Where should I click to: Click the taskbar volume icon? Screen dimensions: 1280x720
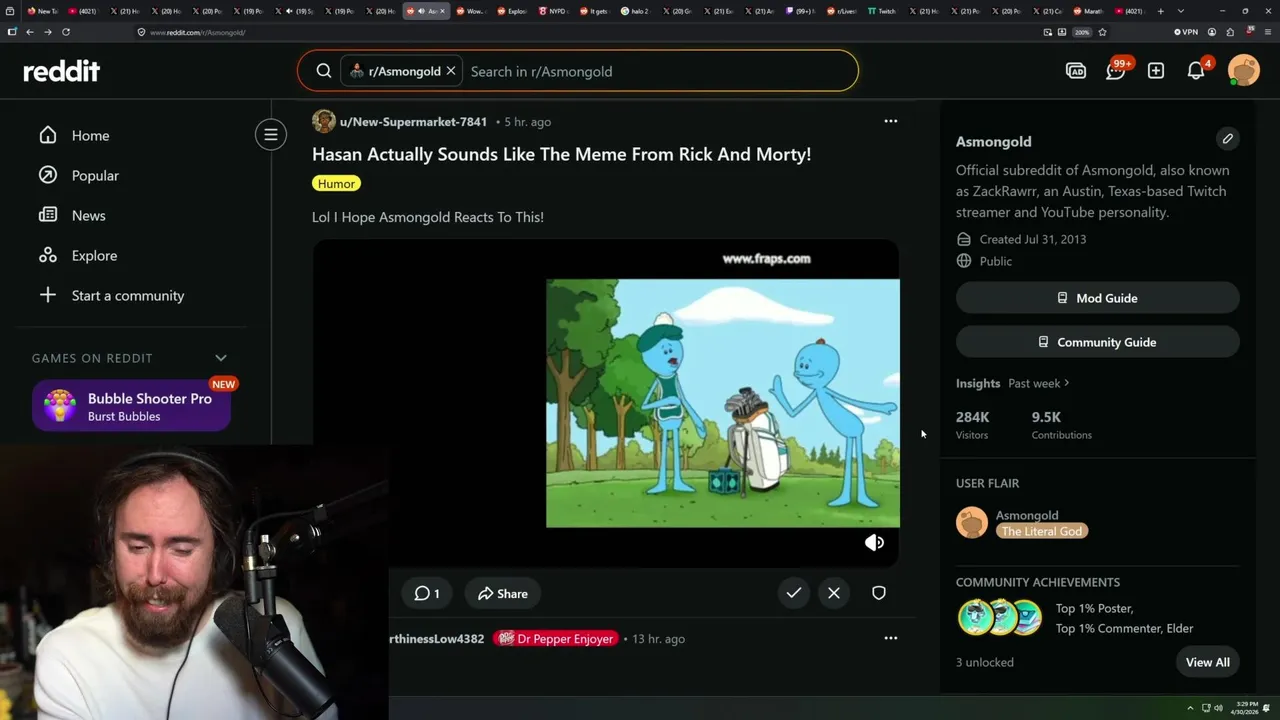tap(1218, 708)
